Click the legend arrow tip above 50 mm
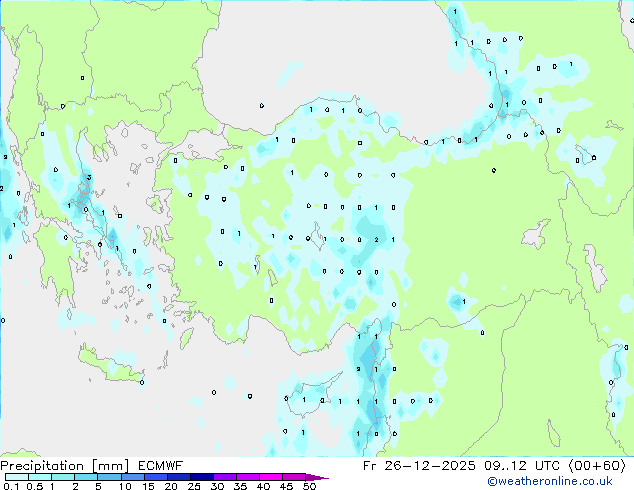The width and height of the screenshot is (634, 490). [x=317, y=477]
